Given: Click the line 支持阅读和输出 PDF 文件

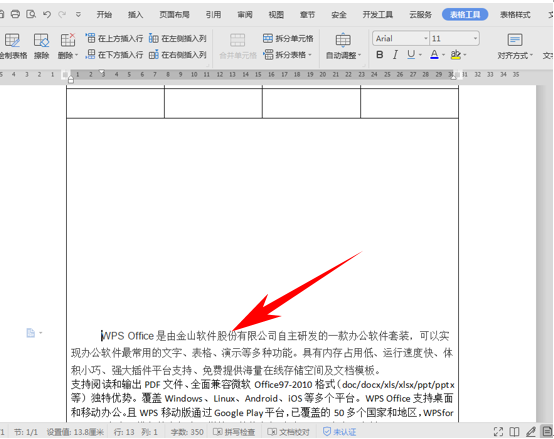Looking at the screenshot, I should point(263,385).
